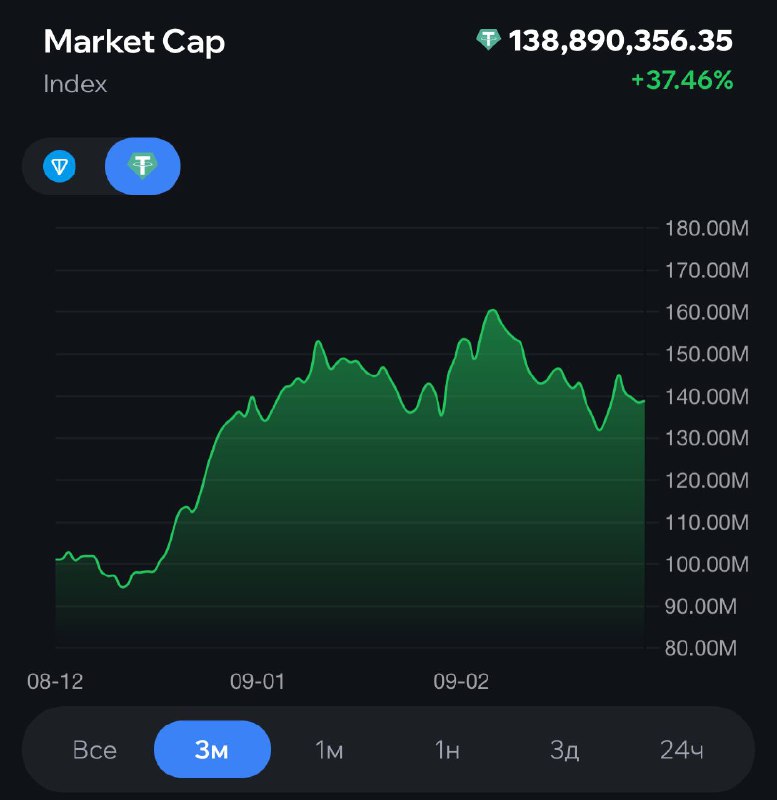Click the 09-01 date marker
Image resolution: width=777 pixels, height=800 pixels.
[257, 682]
